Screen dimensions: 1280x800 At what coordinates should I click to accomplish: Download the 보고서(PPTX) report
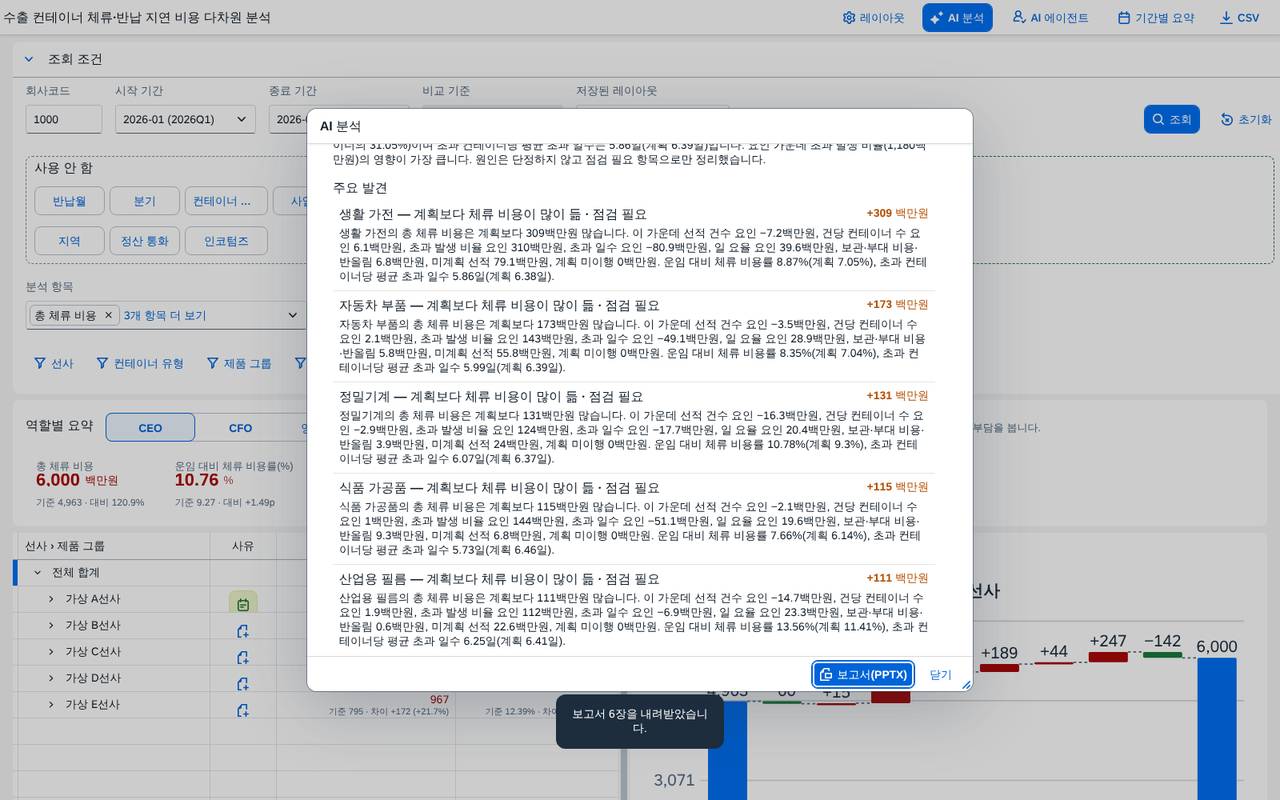click(863, 675)
